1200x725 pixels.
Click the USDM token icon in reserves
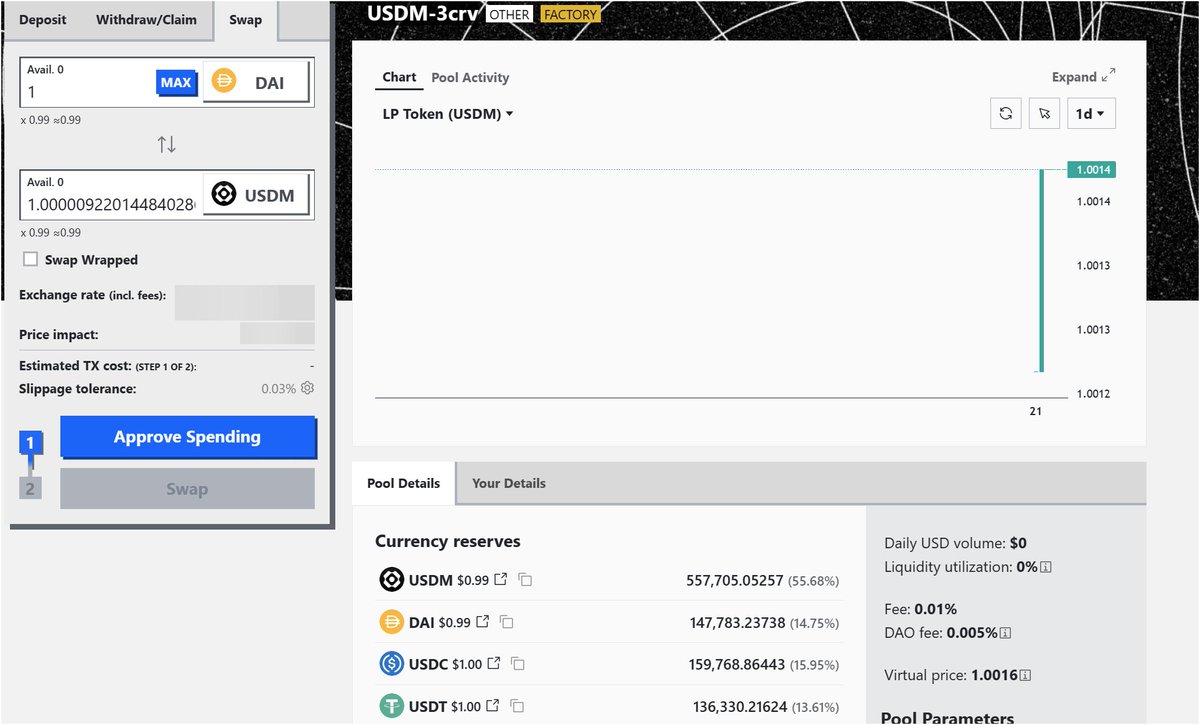coord(391,580)
